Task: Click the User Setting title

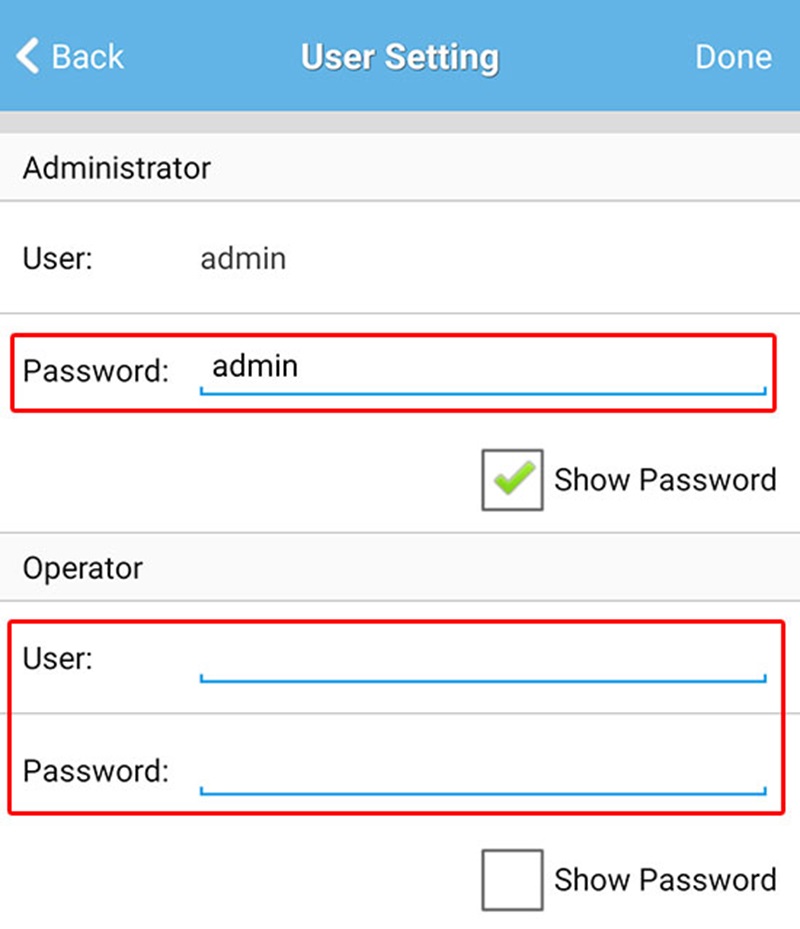Action: (400, 57)
